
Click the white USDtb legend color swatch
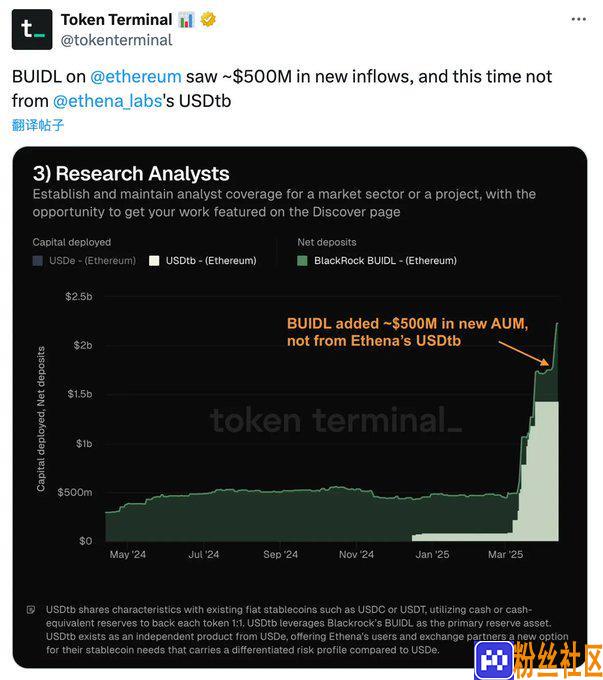click(154, 261)
